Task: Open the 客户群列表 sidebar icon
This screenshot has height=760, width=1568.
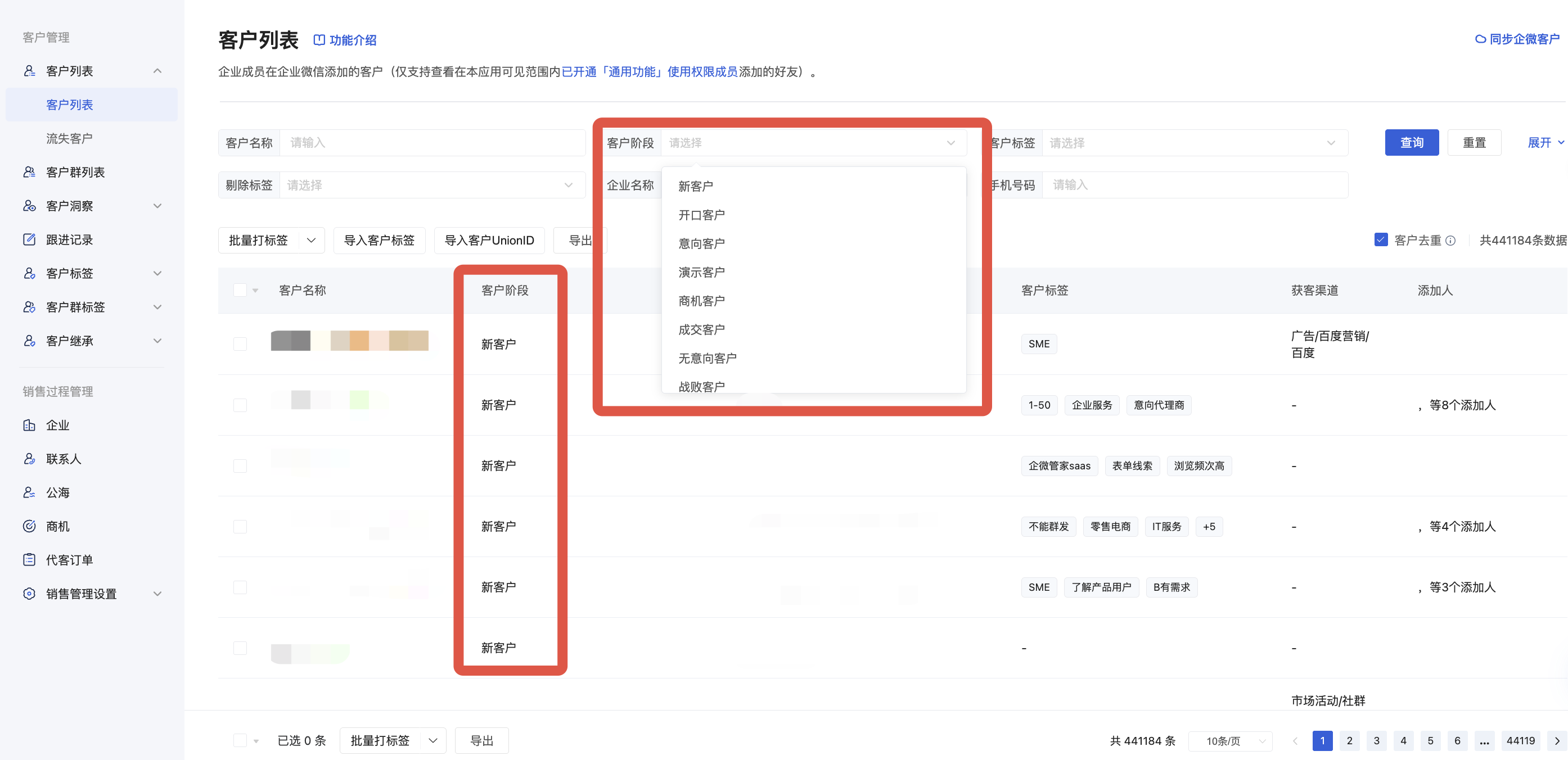Action: tap(29, 172)
